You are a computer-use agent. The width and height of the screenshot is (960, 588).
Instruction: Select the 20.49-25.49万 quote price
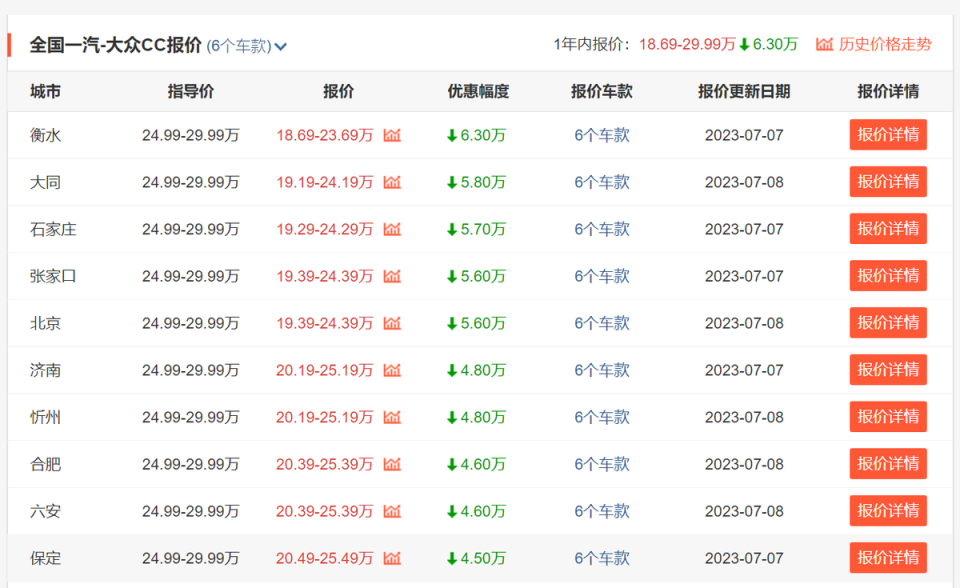[x=324, y=558]
